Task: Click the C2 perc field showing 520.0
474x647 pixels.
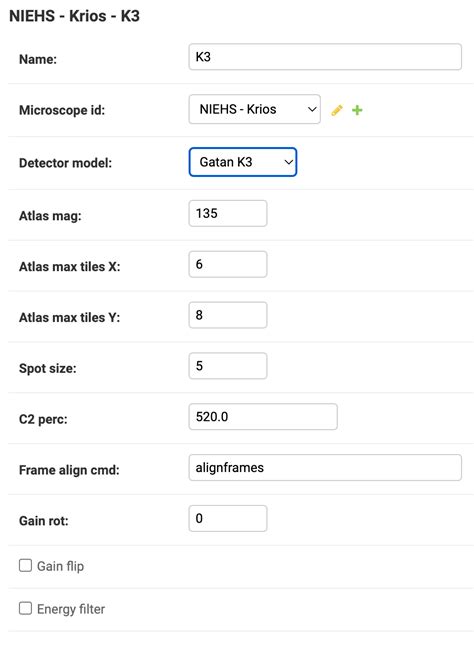Action: click(263, 417)
